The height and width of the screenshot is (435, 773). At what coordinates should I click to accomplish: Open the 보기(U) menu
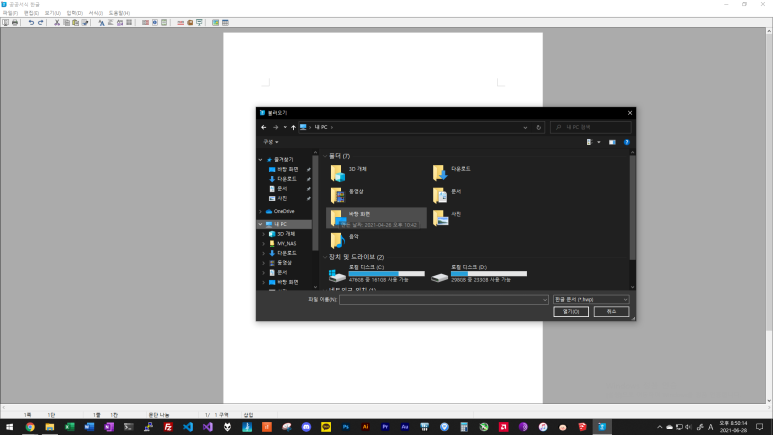click(52, 13)
